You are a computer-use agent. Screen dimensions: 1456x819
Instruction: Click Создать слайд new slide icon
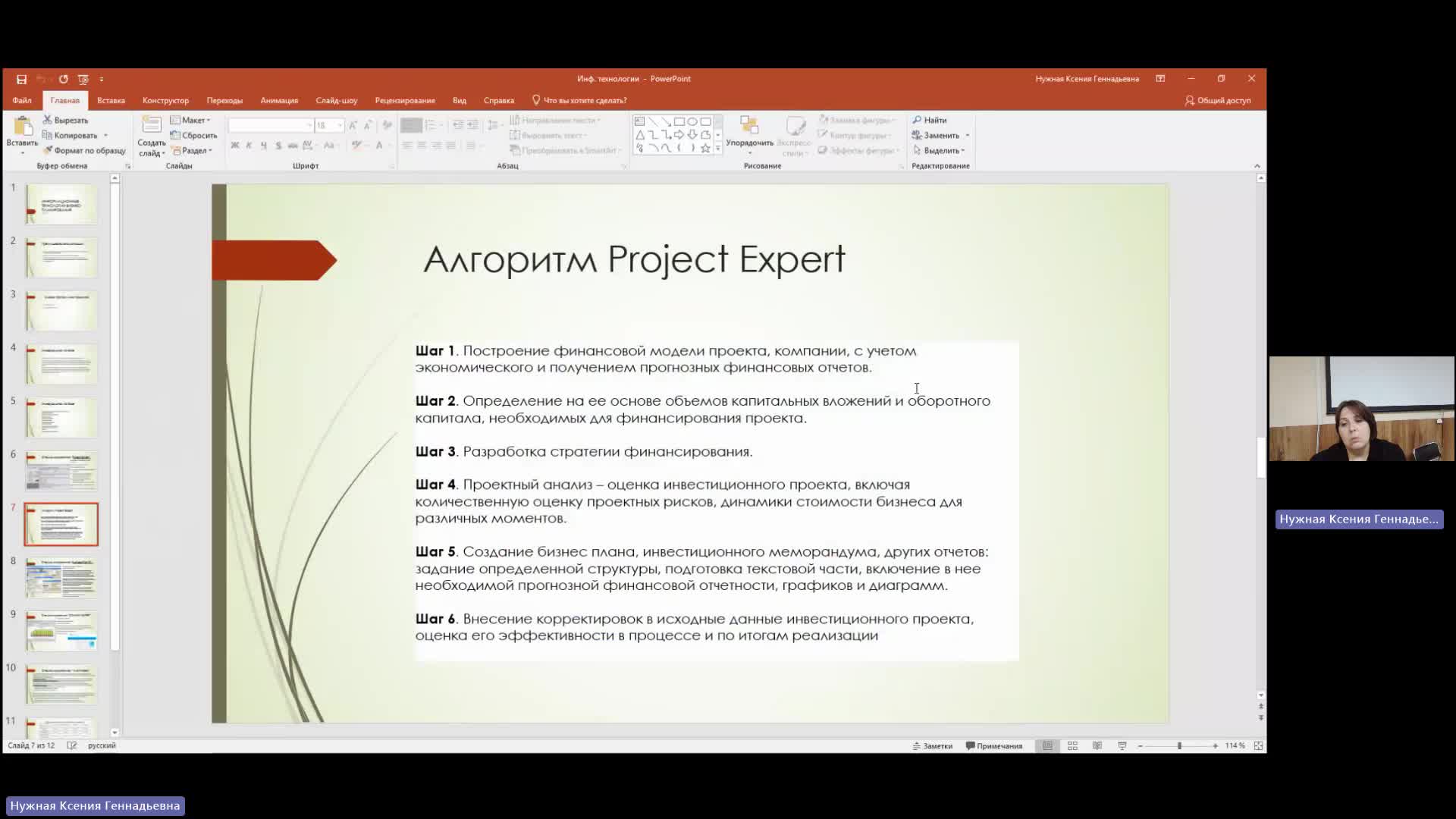click(x=152, y=125)
